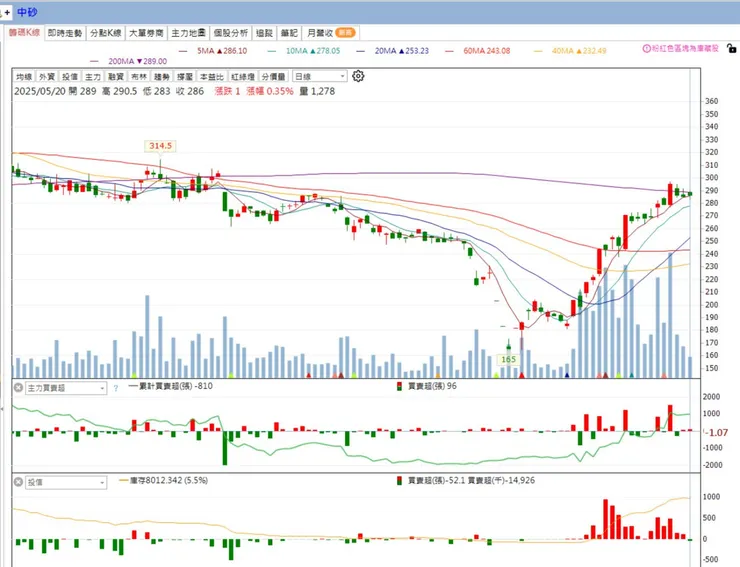
Task: Click the plus icon beside 中砂
Action: pos(7,13)
